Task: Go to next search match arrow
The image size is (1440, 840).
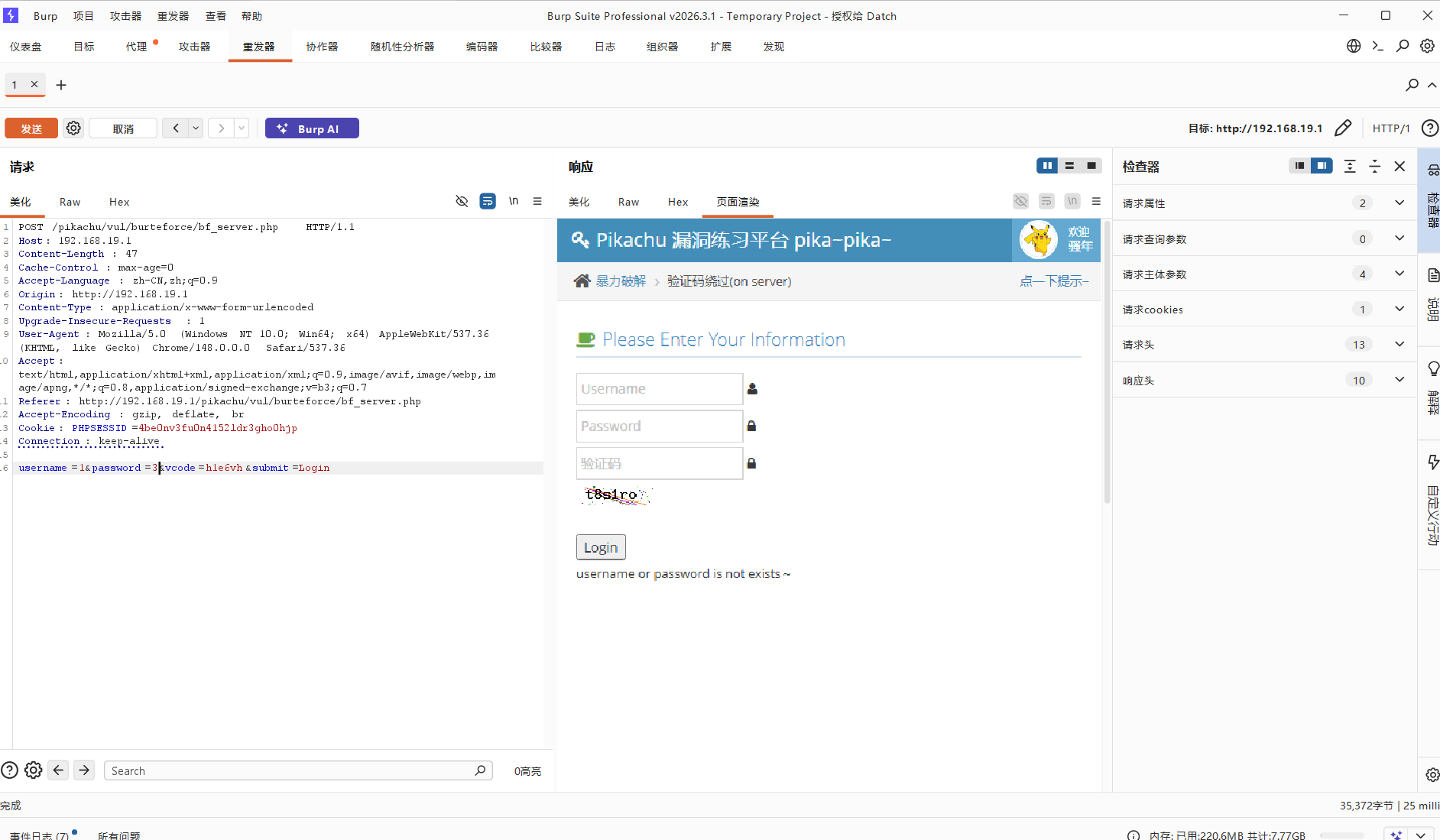Action: 84,770
